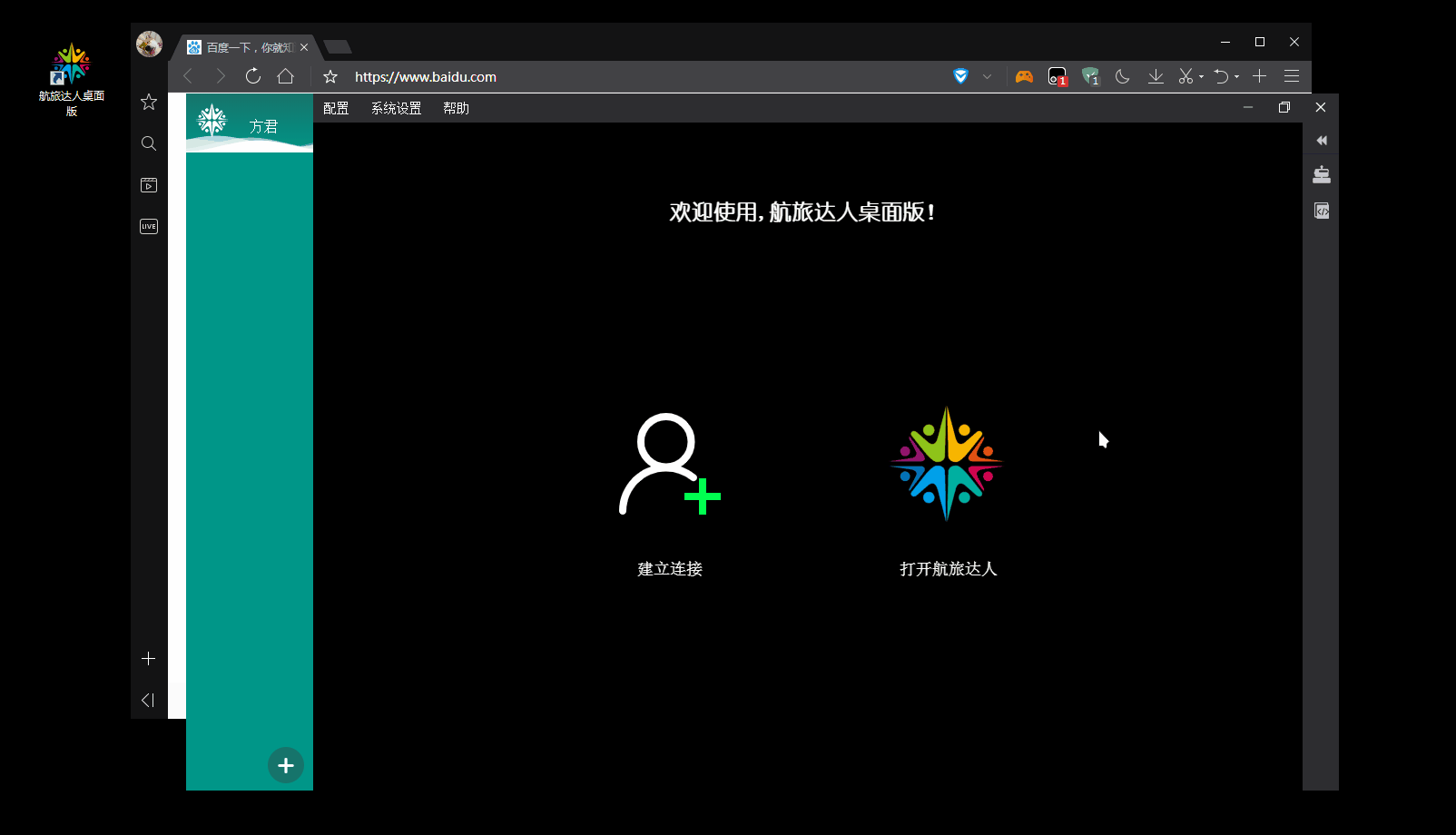The image size is (1456, 835).
Task: Open browser favorites star in sidebar
Action: (149, 102)
